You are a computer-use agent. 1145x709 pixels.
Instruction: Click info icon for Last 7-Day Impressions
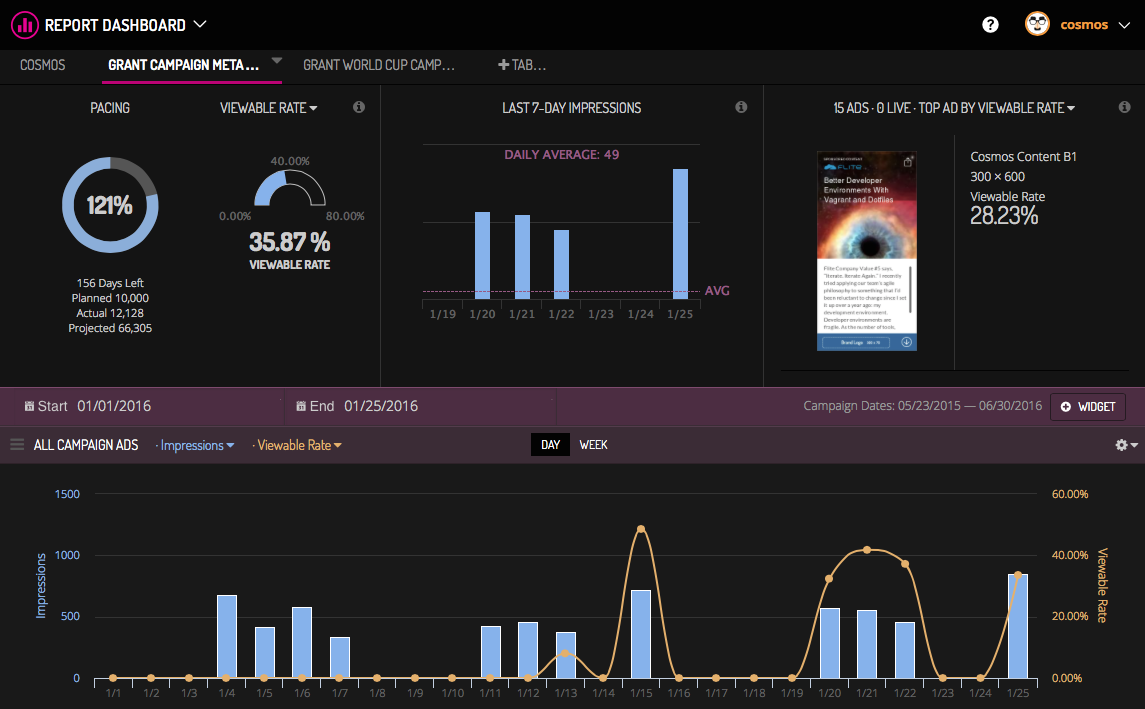741,107
